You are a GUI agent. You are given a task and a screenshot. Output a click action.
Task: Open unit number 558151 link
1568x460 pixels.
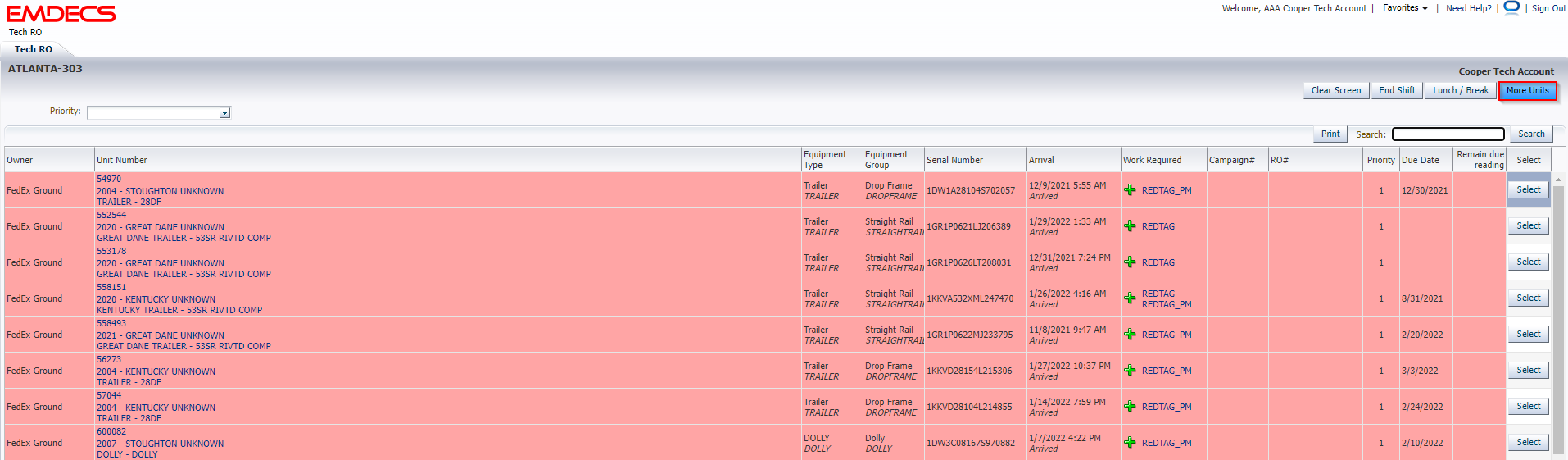[111, 287]
